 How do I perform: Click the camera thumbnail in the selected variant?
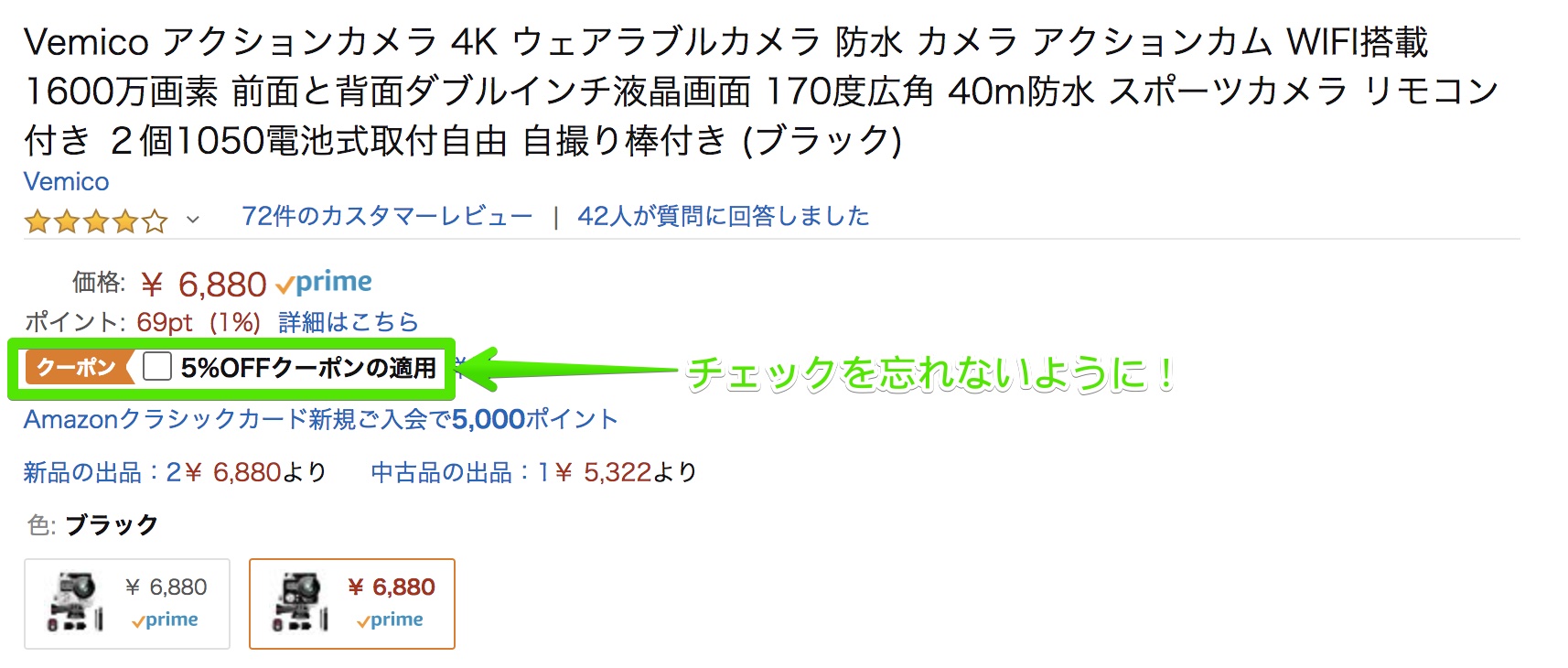pos(300,602)
